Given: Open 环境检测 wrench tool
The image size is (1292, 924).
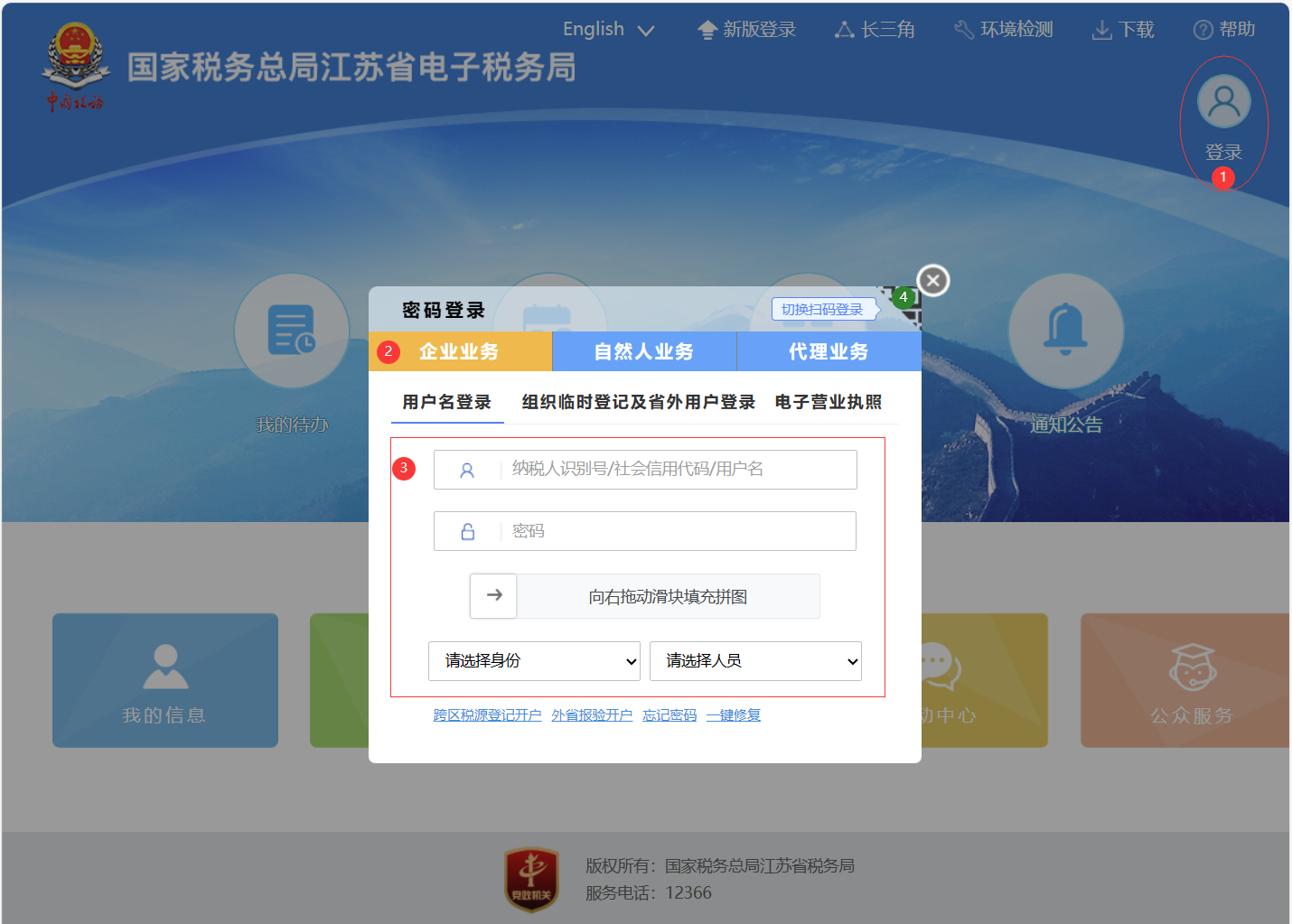Looking at the screenshot, I should [1004, 30].
